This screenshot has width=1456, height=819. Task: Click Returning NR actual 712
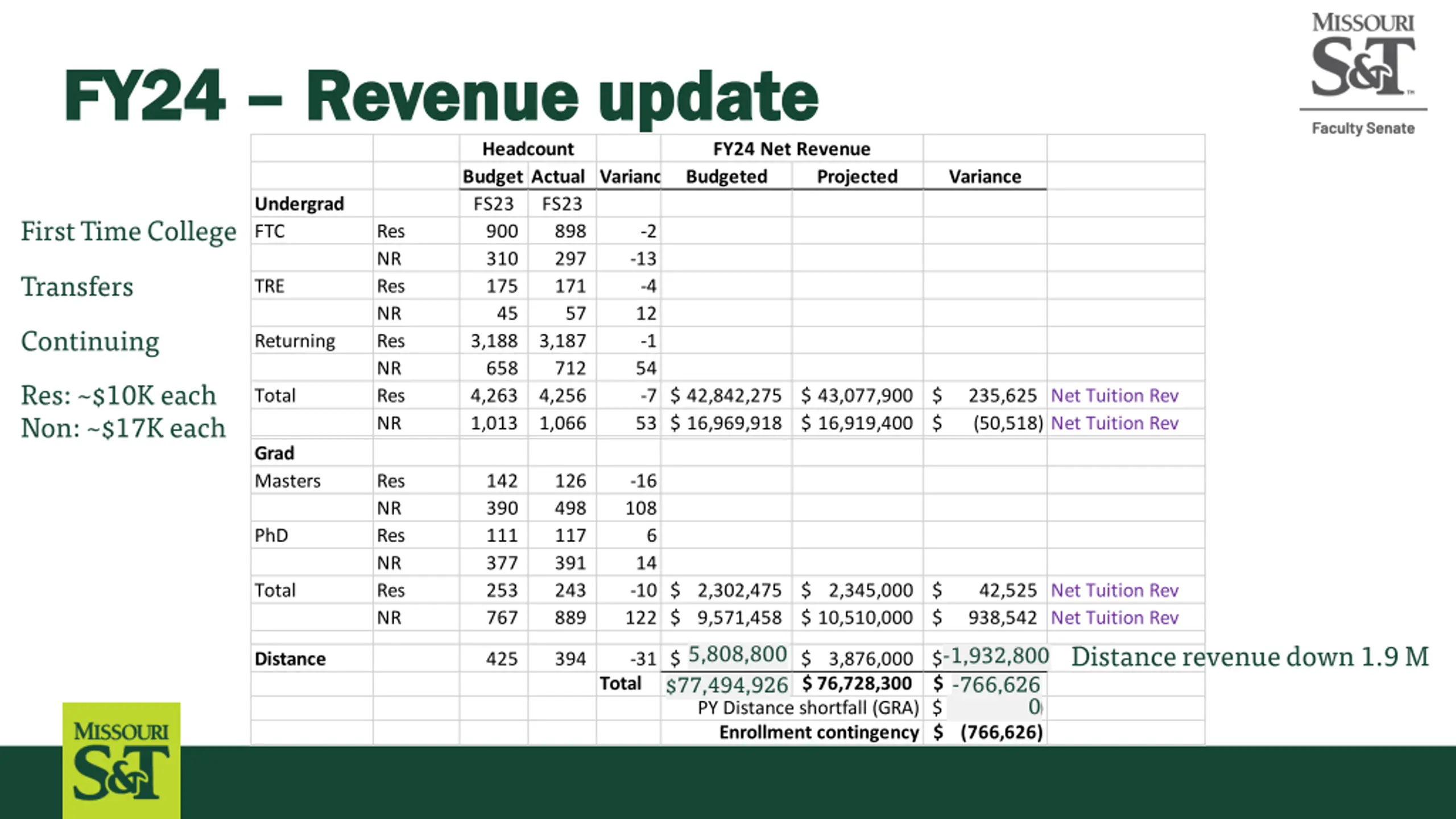tap(570, 368)
